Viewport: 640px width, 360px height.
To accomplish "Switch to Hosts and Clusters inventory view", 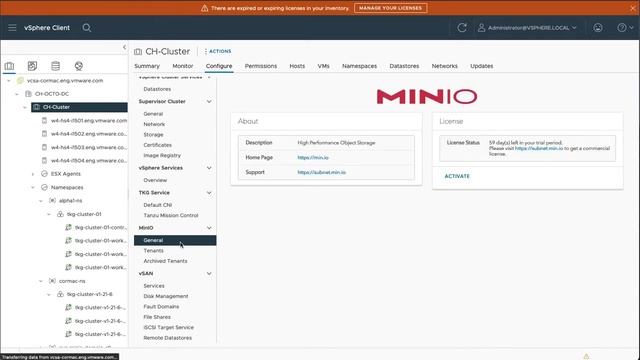I will (x=9, y=66).
